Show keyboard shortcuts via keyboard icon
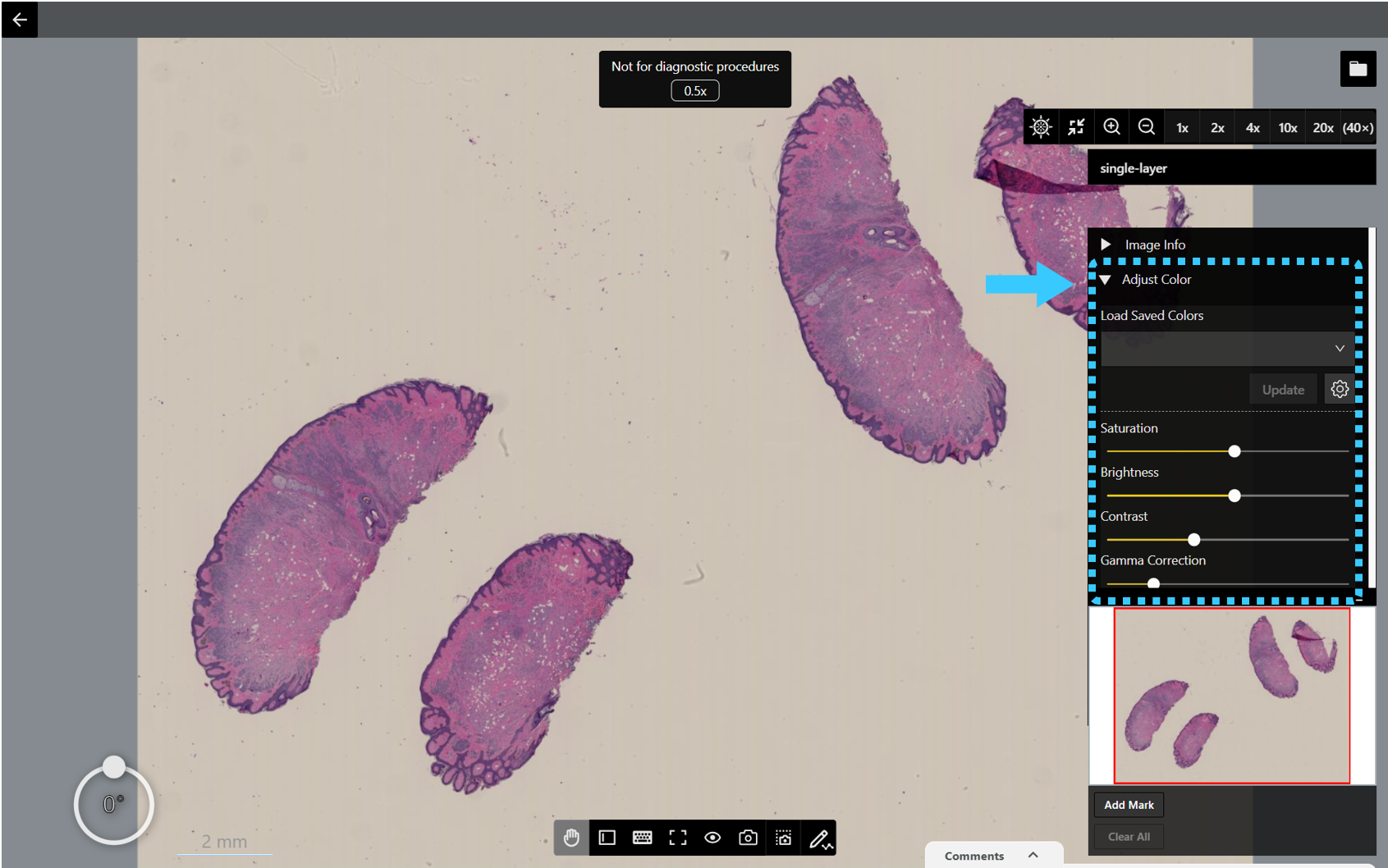This screenshot has width=1388, height=868. [x=643, y=838]
